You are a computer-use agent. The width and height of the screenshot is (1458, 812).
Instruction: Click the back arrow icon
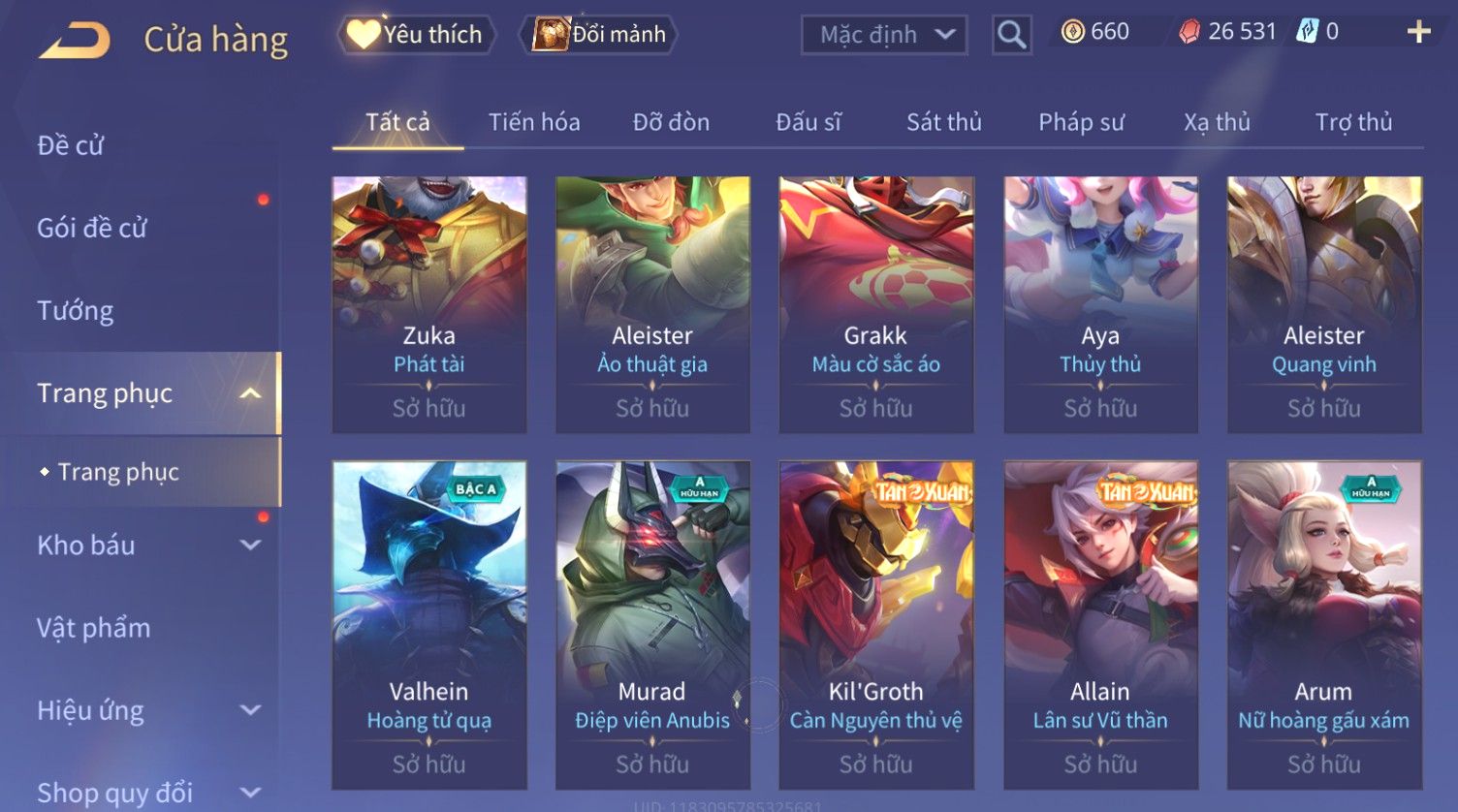tap(75, 41)
